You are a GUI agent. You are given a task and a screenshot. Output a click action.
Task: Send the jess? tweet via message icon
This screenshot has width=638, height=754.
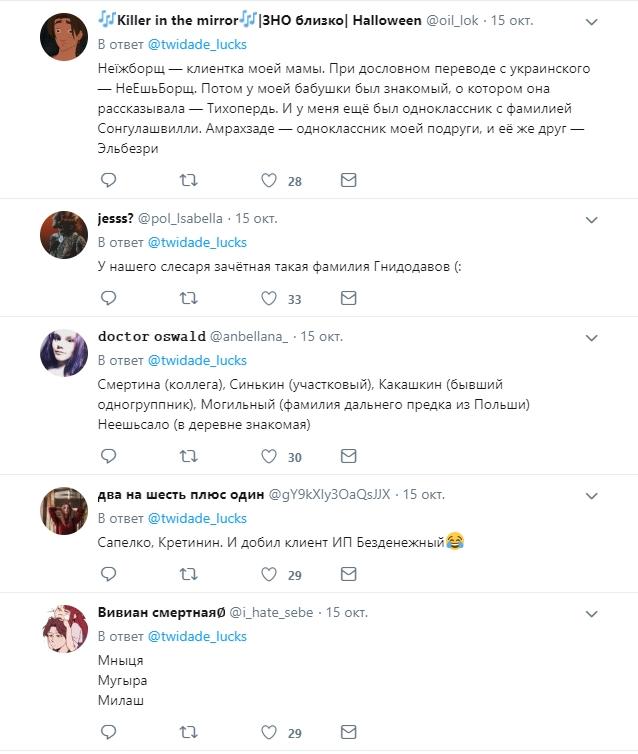[x=348, y=298]
